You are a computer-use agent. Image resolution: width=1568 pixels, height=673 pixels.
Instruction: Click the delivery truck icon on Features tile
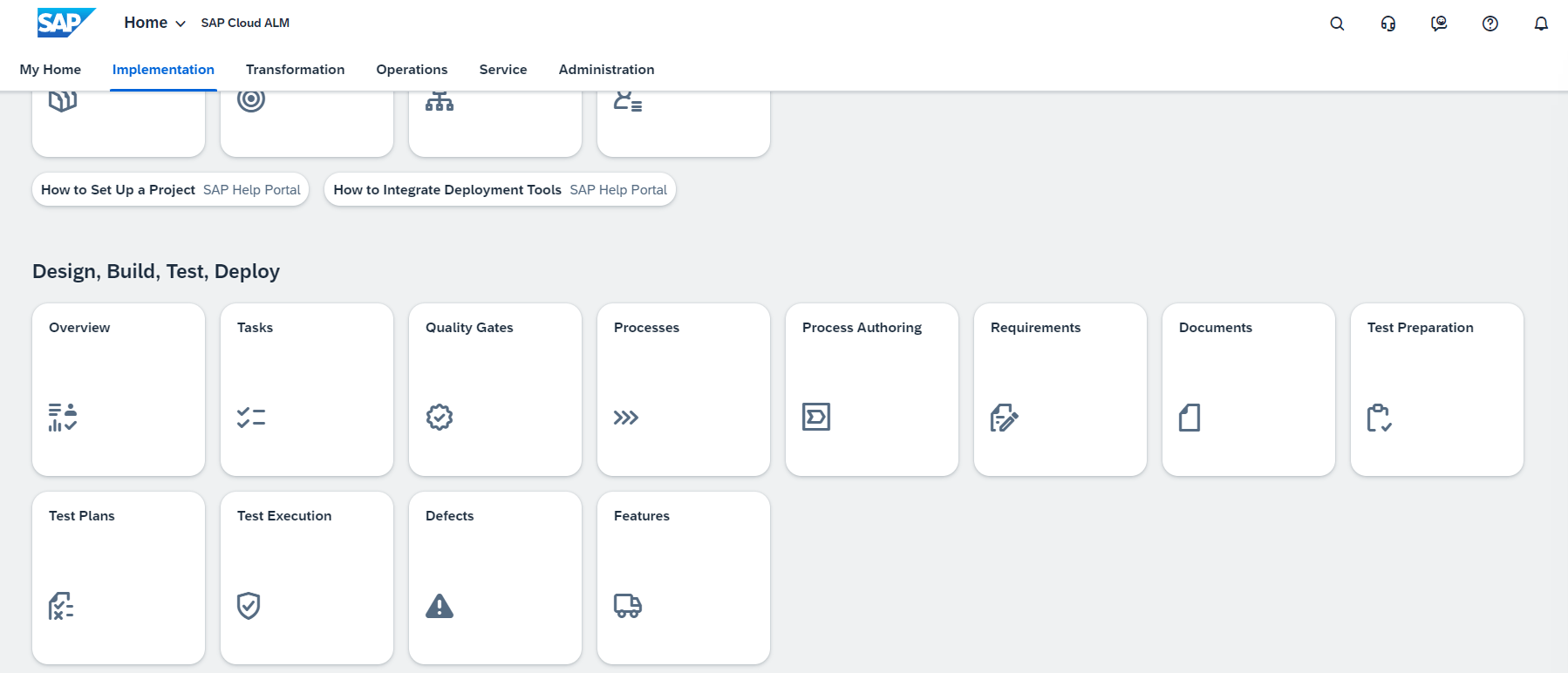point(628,606)
